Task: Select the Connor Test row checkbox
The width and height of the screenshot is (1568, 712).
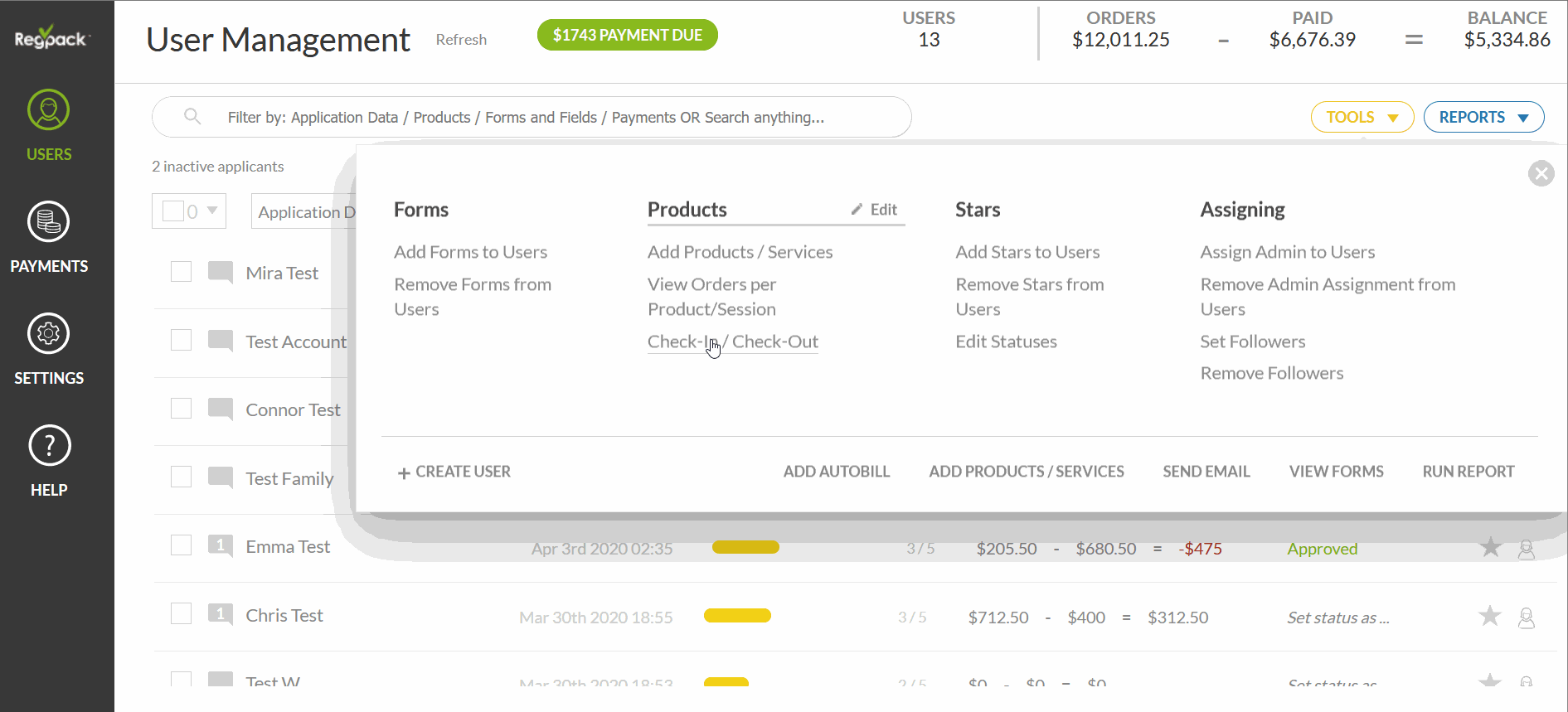Action: [181, 409]
